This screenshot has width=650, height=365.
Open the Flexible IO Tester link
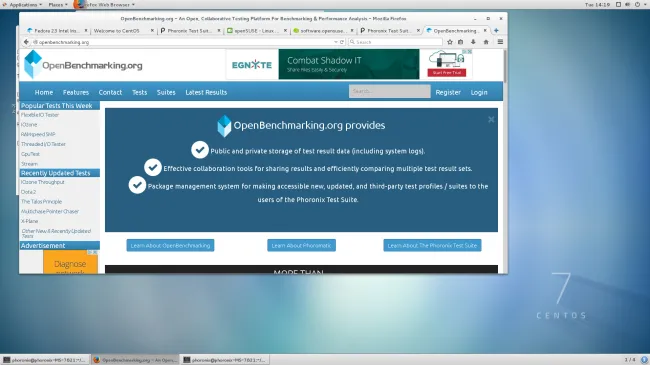40,115
